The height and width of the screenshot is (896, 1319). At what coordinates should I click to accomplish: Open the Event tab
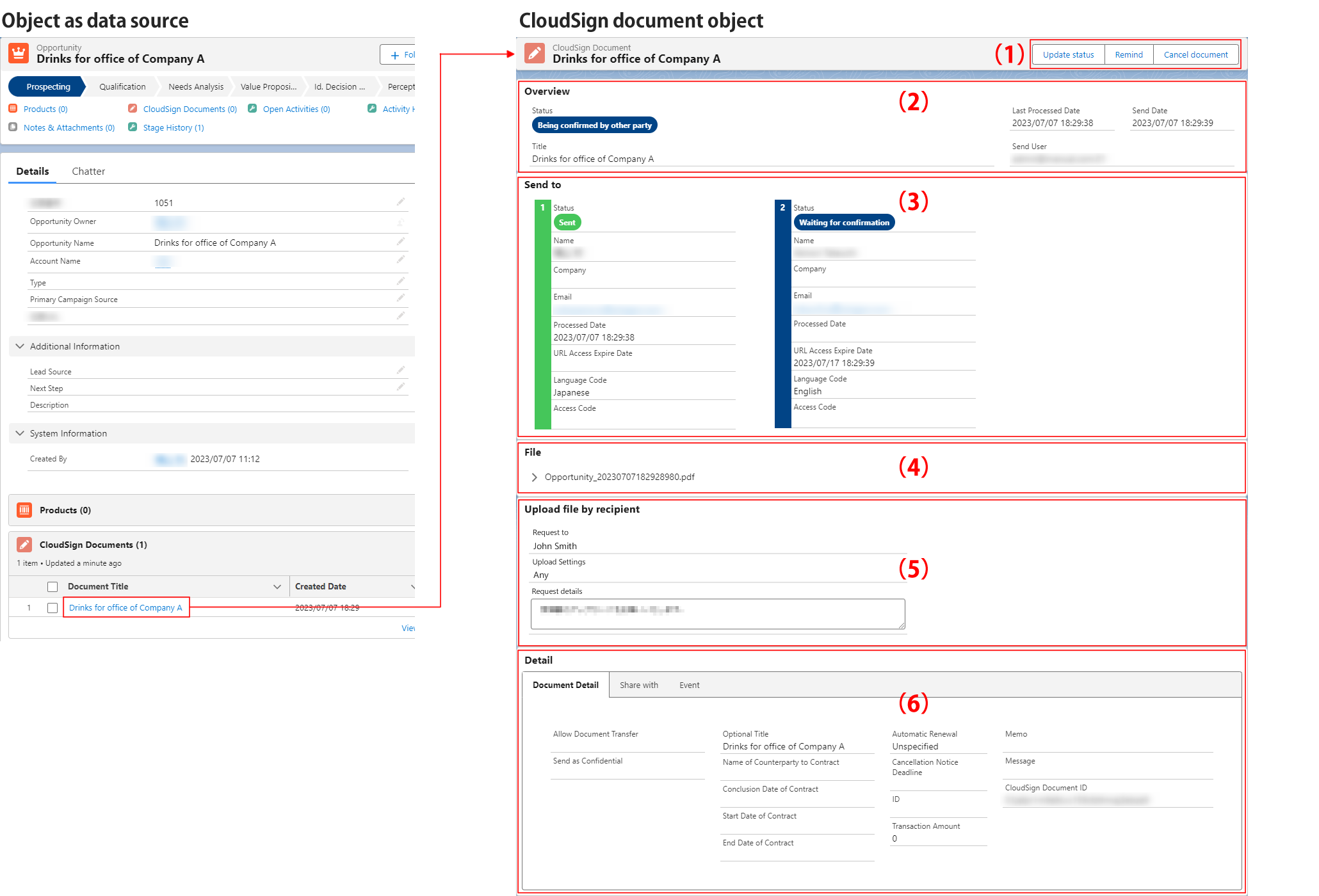click(690, 685)
